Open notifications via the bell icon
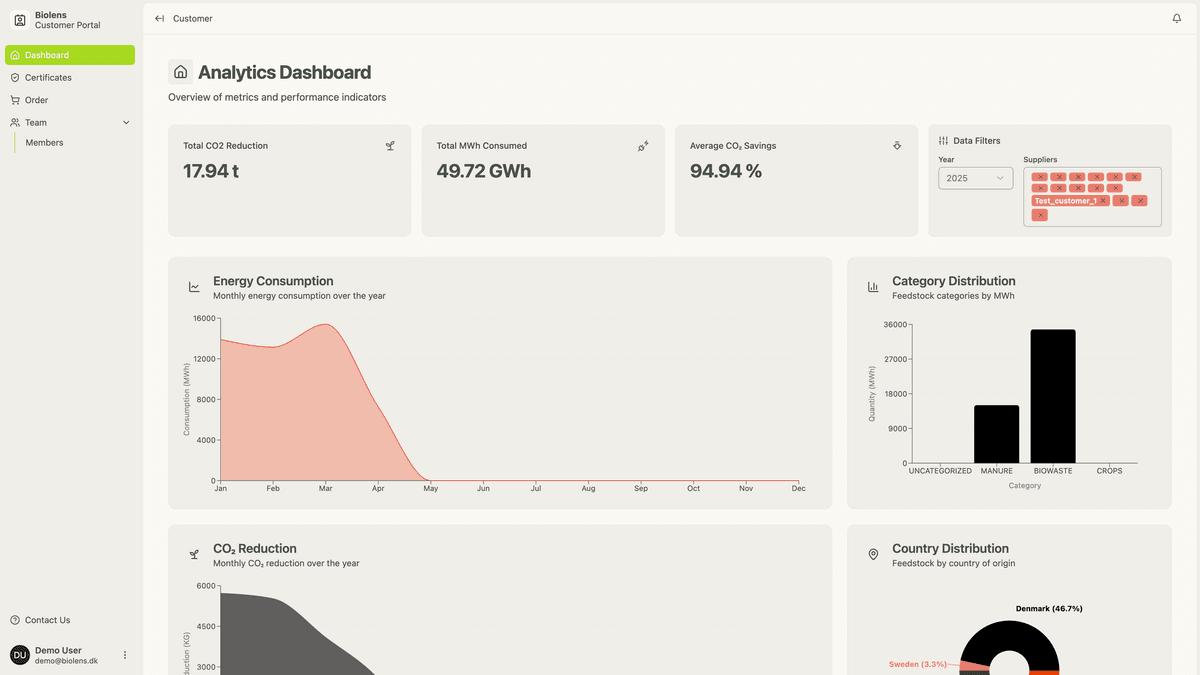Screen dimensions: 1200x675 [x=1176, y=18]
